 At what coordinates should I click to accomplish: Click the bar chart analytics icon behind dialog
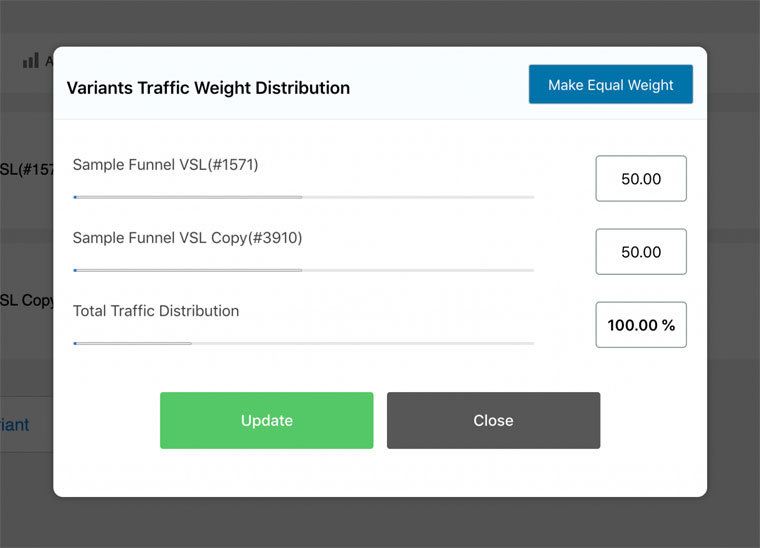click(31, 61)
